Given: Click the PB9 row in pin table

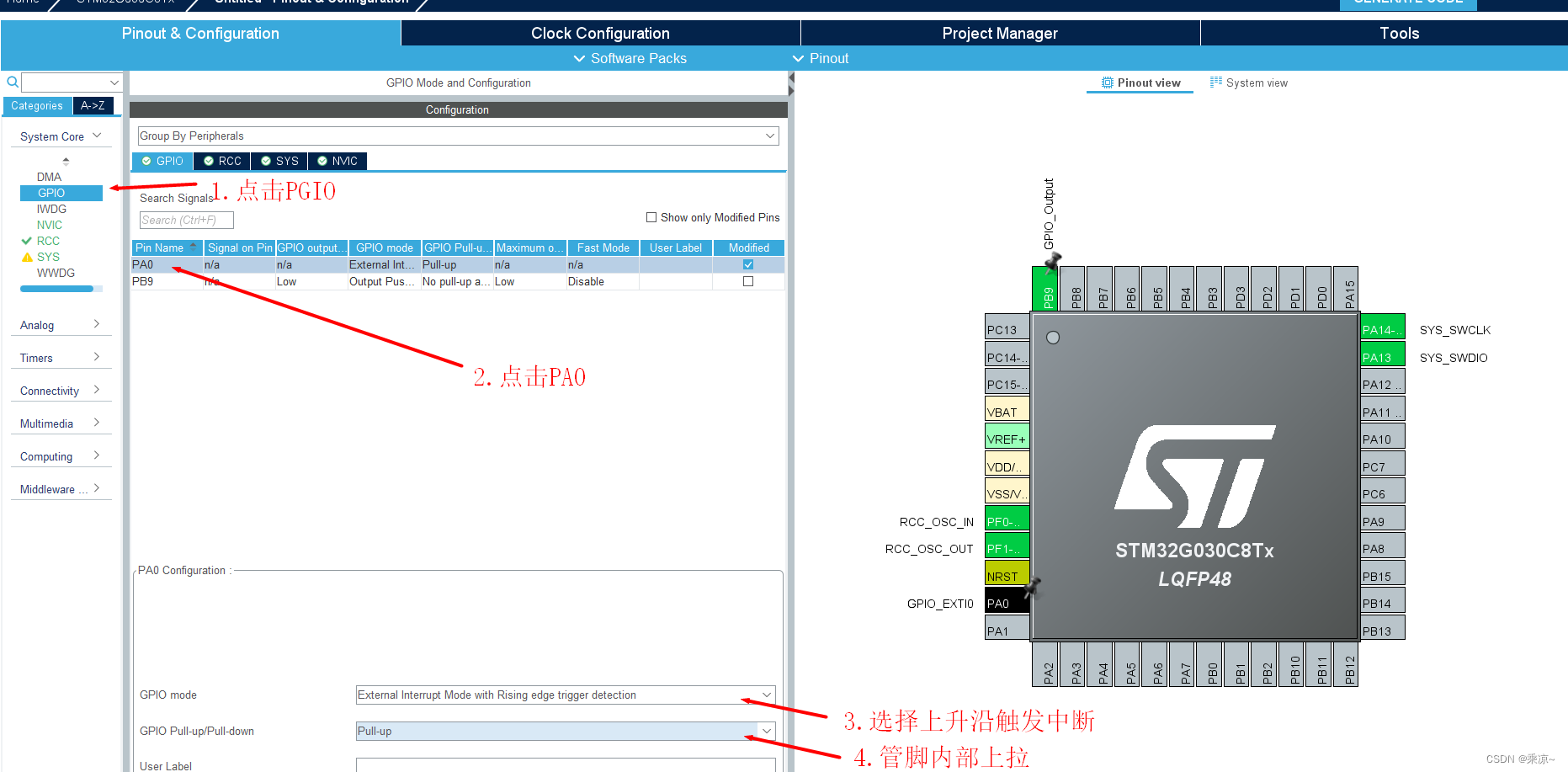Looking at the screenshot, I should (458, 281).
